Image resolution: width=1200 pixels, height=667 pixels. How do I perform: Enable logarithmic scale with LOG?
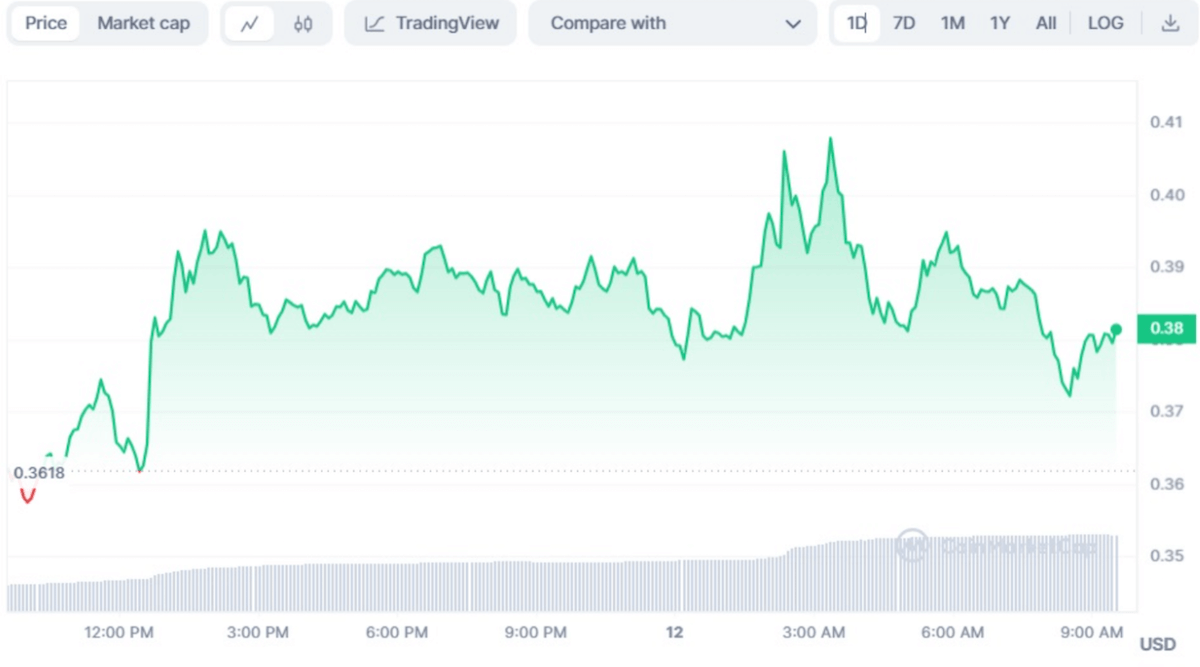click(x=1105, y=22)
